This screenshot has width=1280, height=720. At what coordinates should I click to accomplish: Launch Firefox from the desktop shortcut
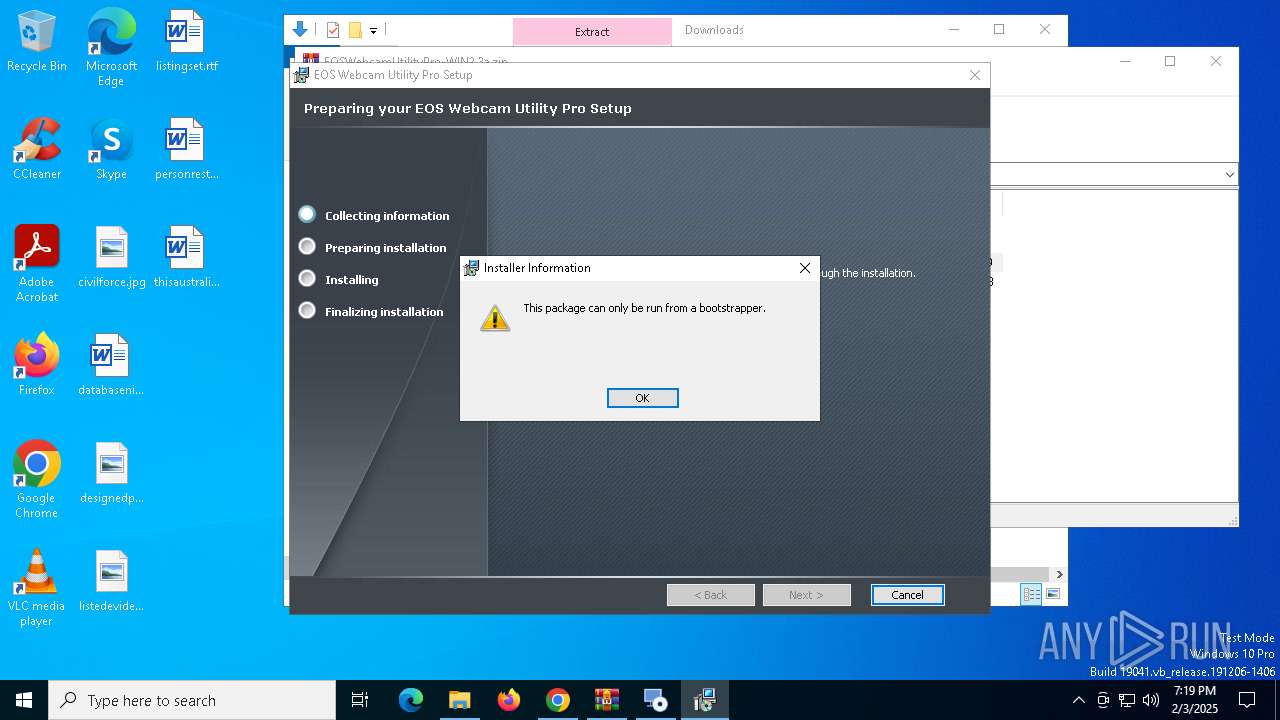point(37,366)
